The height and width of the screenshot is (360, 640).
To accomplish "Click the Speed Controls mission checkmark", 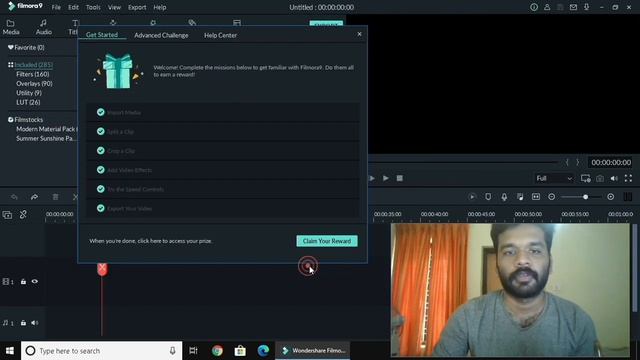I will [x=100, y=189].
